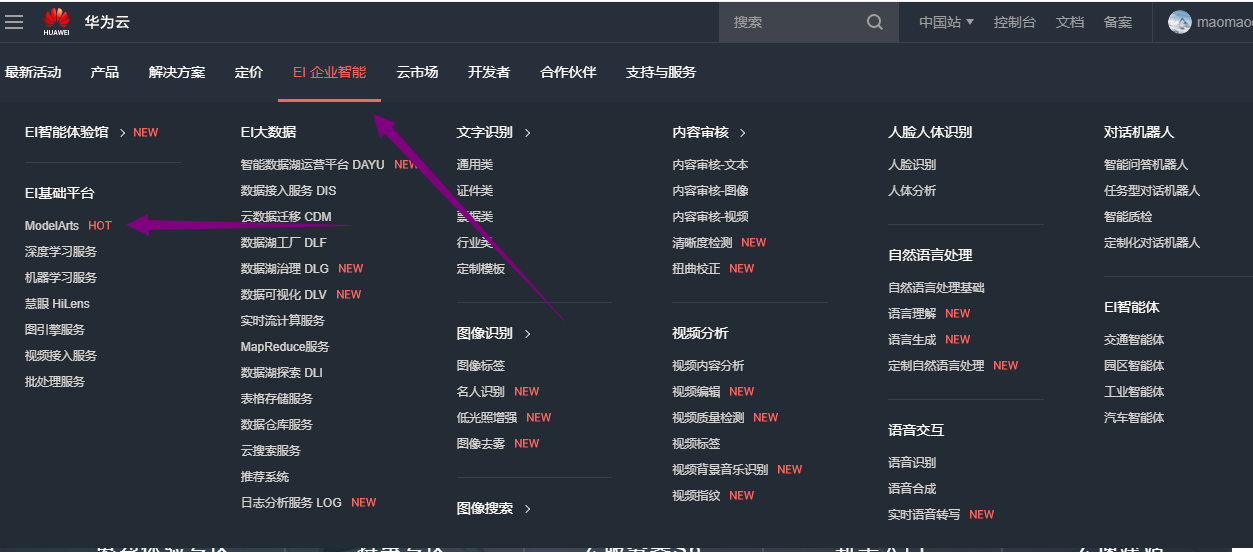Open 实时流计算服务 link
1253x552 pixels.
click(x=283, y=320)
